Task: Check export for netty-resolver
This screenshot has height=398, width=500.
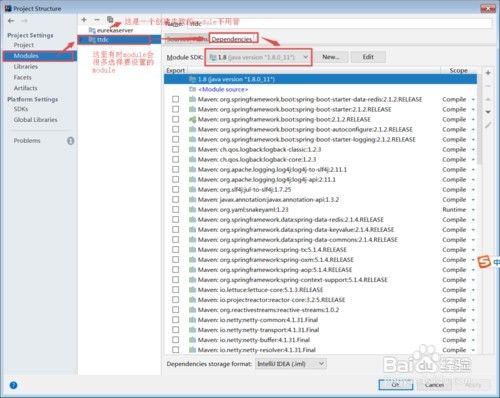Action: (176, 350)
